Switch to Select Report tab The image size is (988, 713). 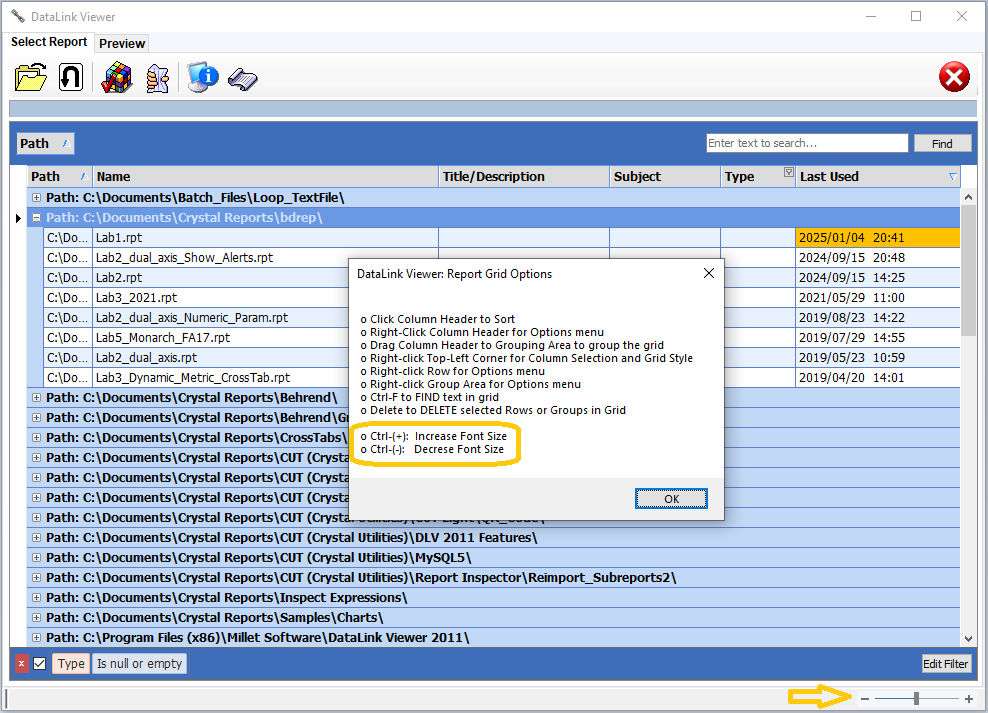pyautogui.click(x=49, y=42)
